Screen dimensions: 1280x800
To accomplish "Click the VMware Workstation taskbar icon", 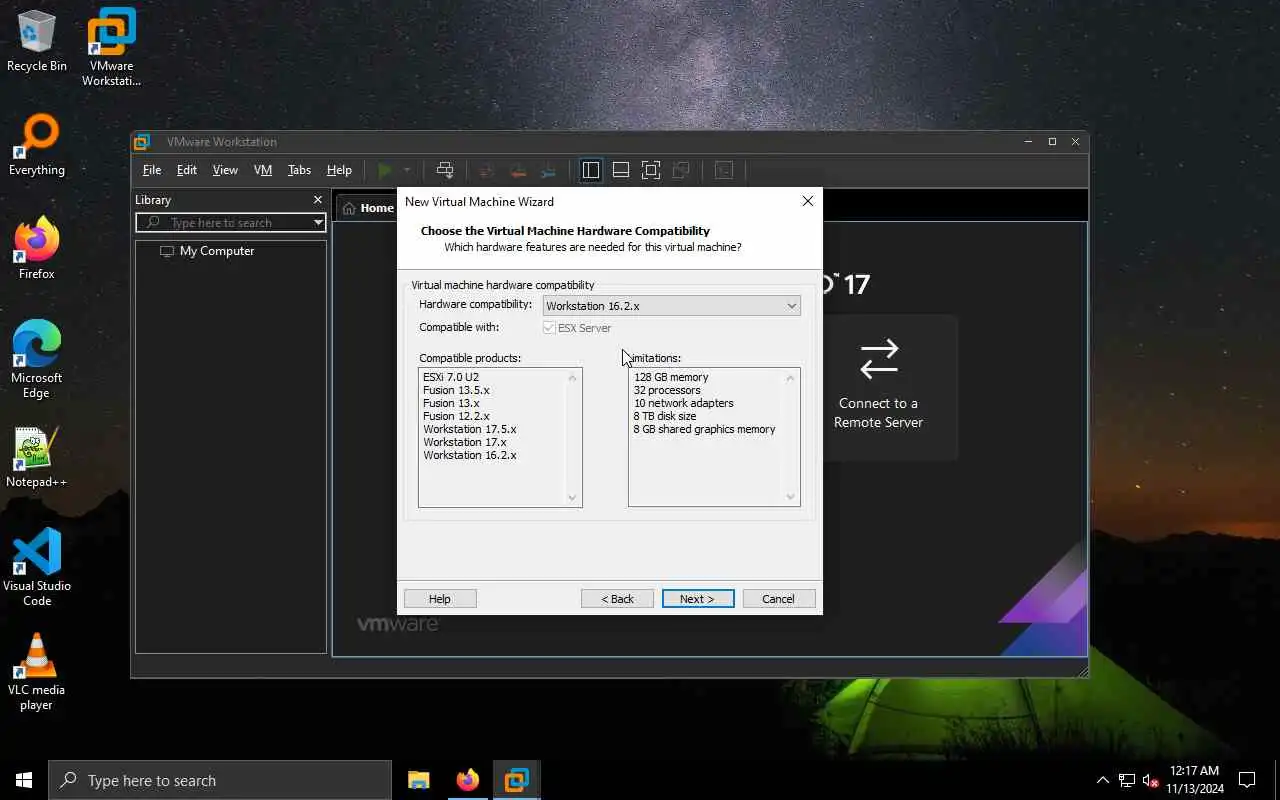I will [516, 780].
